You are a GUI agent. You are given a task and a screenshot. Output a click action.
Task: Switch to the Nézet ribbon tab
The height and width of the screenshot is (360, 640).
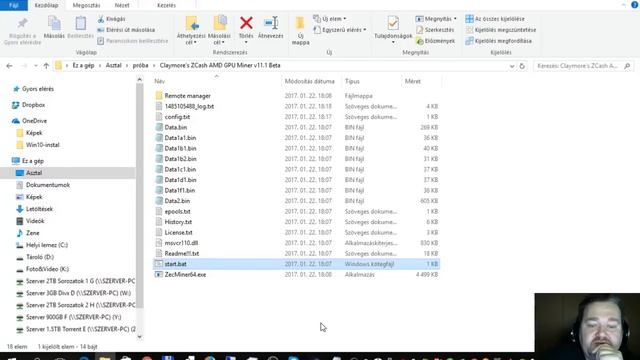click(x=122, y=5)
